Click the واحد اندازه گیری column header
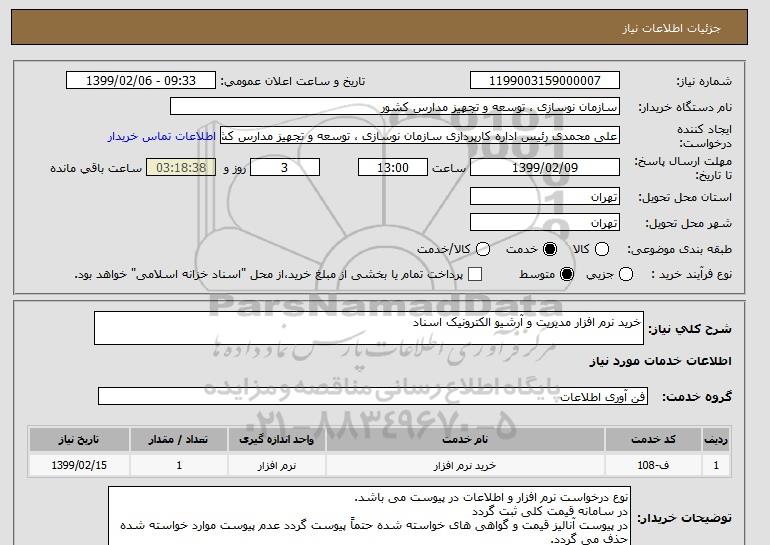This screenshot has height=545, width=770. tap(276, 439)
